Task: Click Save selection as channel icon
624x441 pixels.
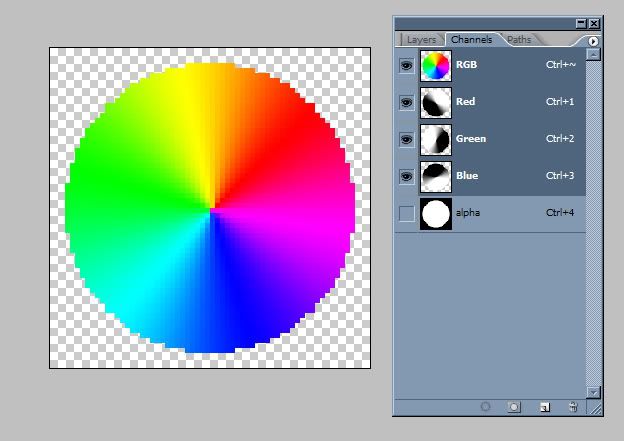Action: [x=514, y=407]
